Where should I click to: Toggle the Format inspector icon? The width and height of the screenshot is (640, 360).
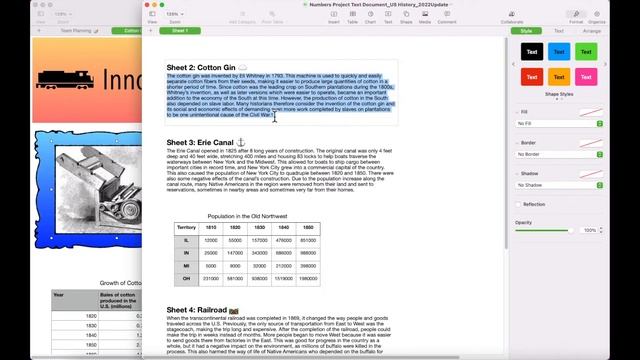tap(576, 14)
